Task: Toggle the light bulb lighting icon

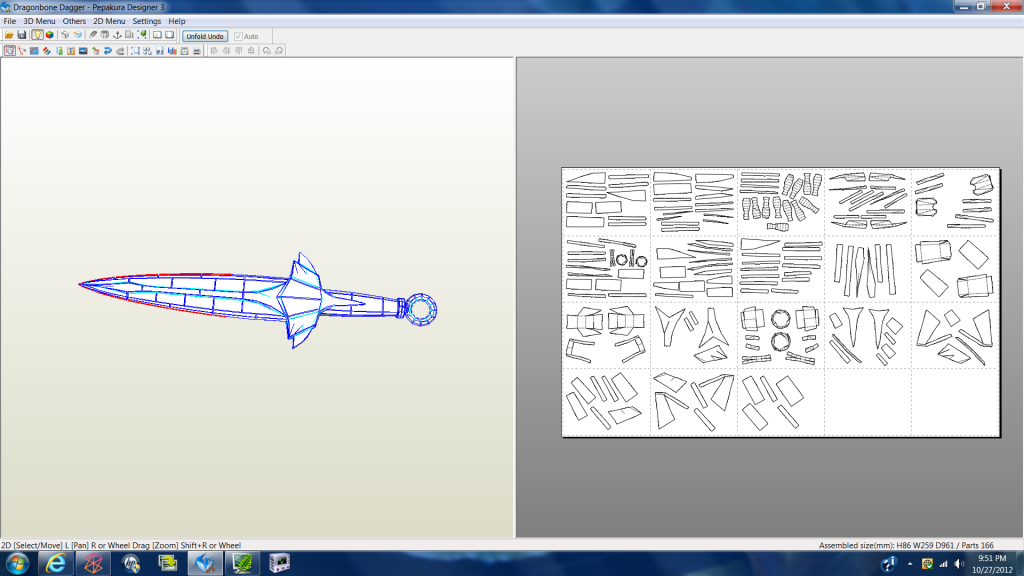Action: point(37,35)
